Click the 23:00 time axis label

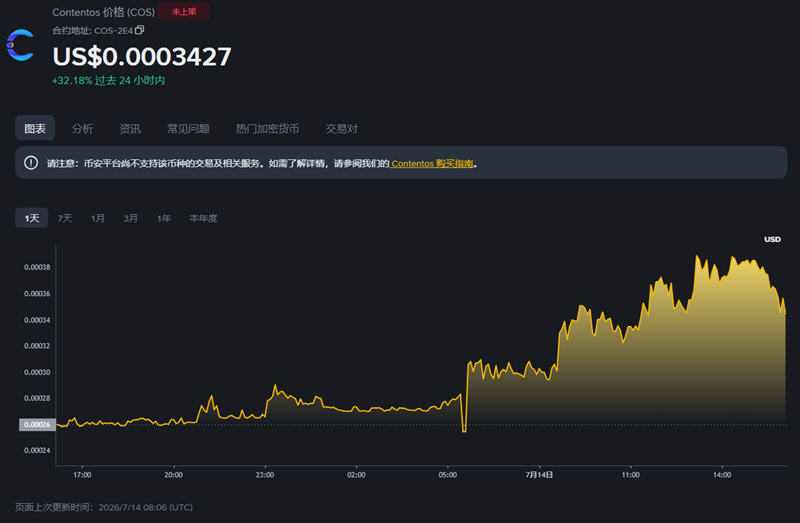point(265,475)
